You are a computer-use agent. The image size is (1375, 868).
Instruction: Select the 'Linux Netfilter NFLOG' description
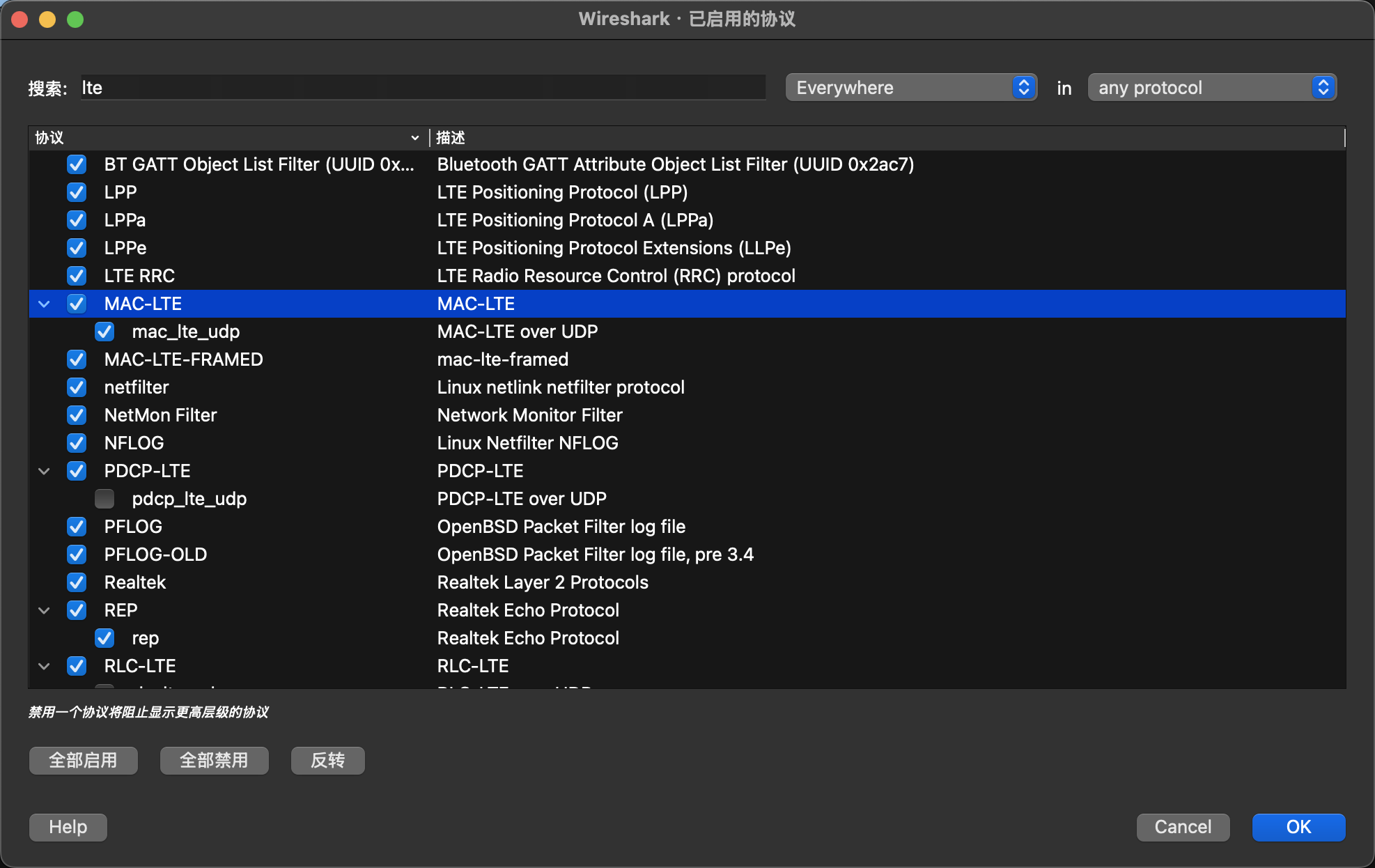pyautogui.click(x=527, y=443)
